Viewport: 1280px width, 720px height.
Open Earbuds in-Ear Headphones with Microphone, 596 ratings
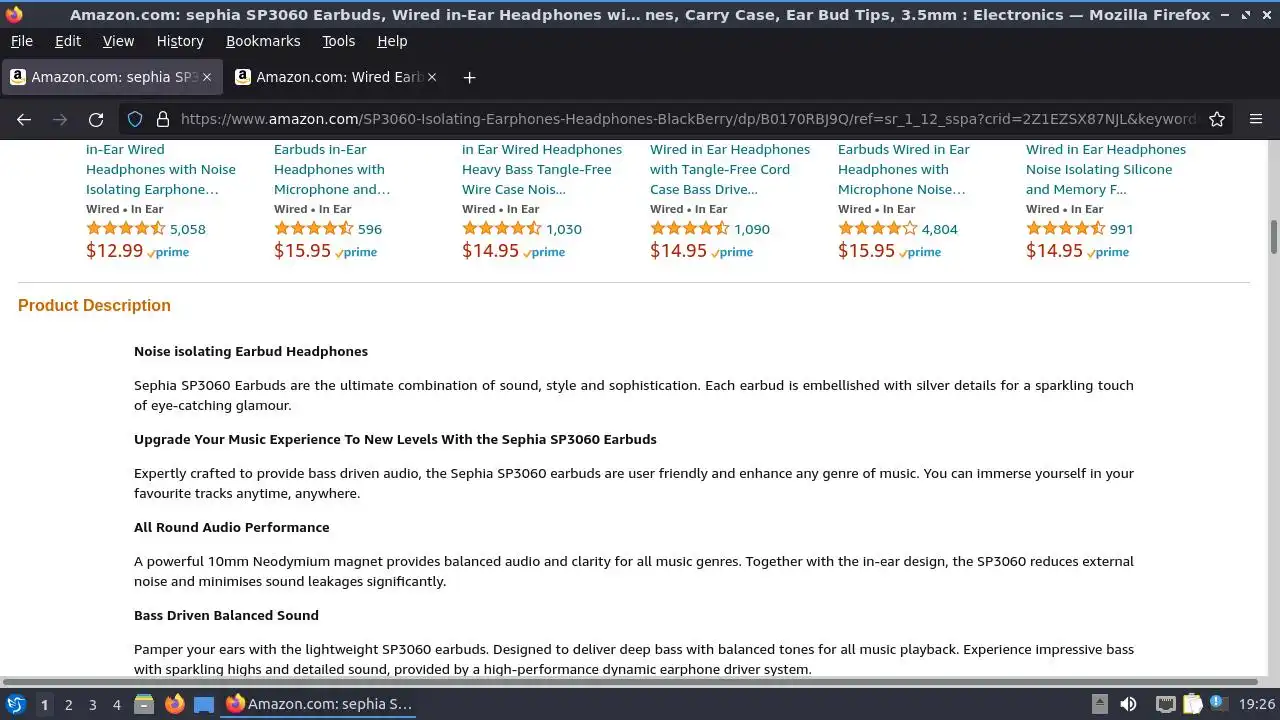click(332, 169)
